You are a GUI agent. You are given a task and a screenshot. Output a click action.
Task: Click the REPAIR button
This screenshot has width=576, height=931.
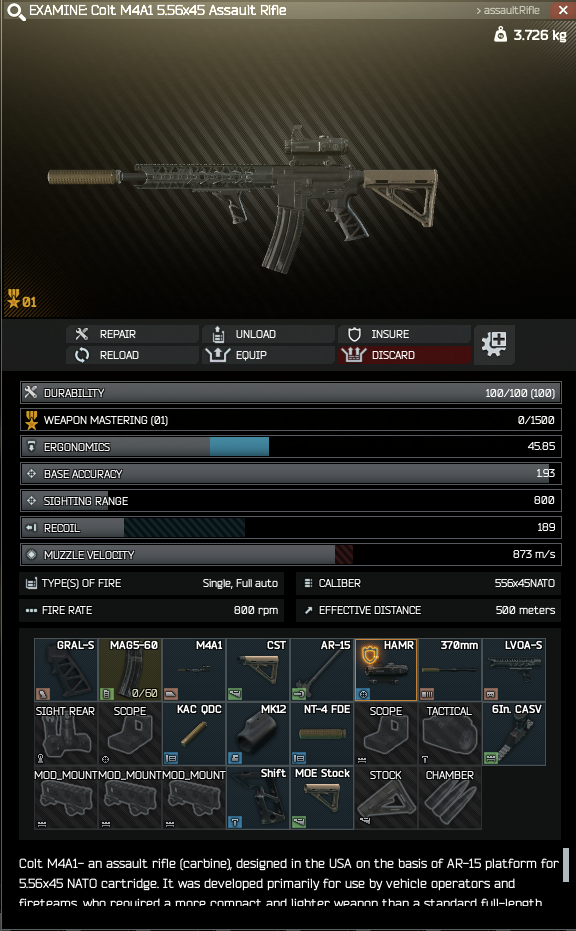tap(132, 334)
